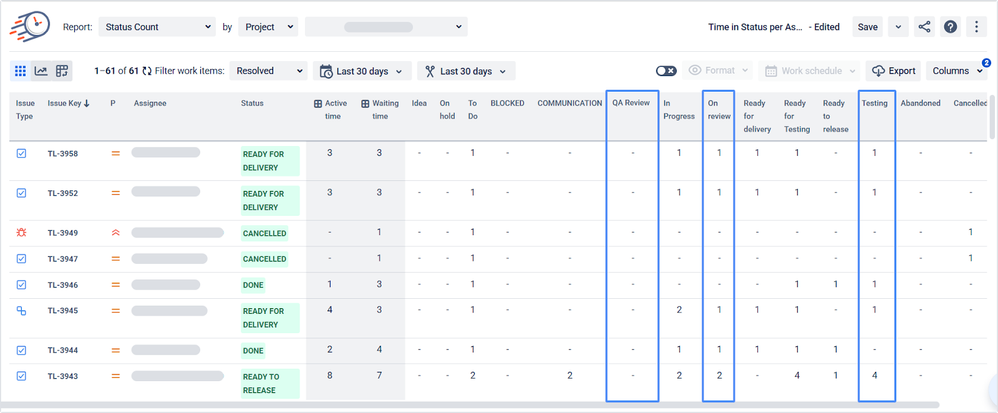The width and height of the screenshot is (998, 413).
Task: Click the COMMUNICATION value 2 for TL-3943
Action: (570, 375)
